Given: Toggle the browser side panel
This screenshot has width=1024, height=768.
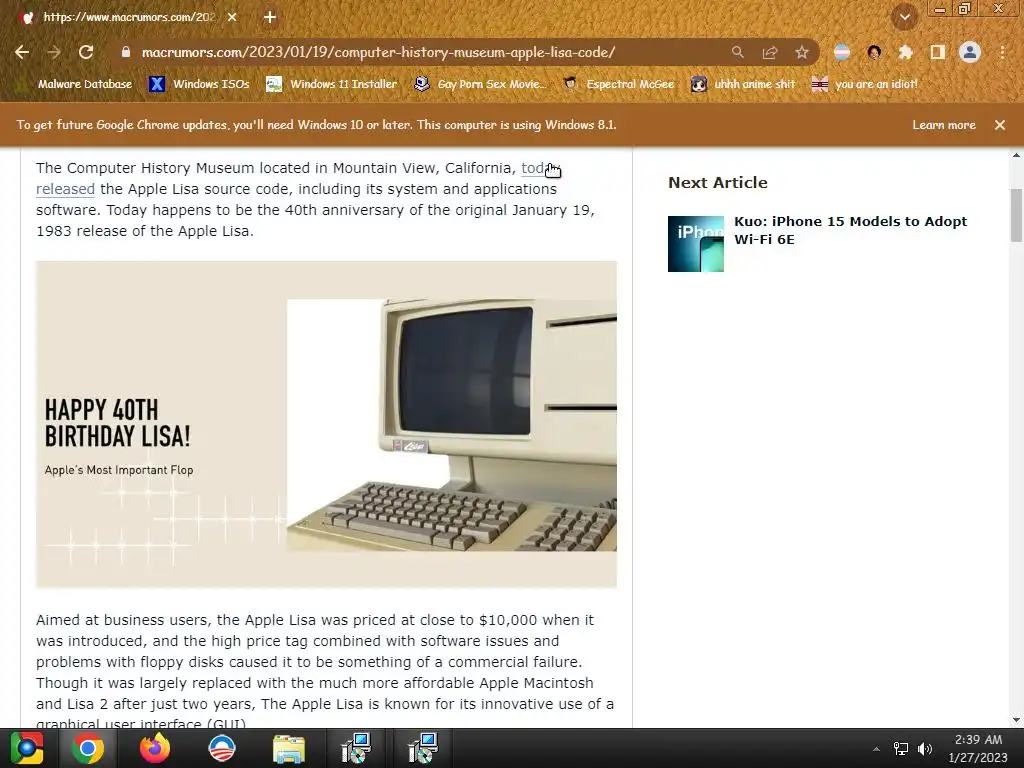Looking at the screenshot, I should (937, 52).
